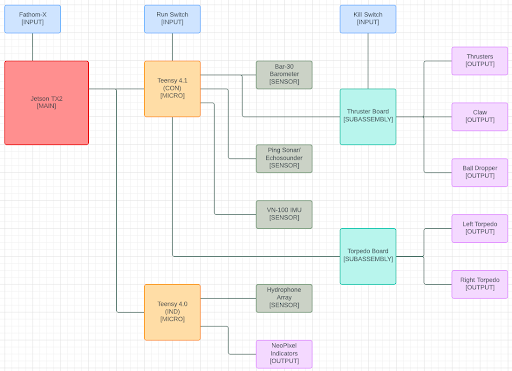Screen dimensions: 512x371
Task: Click the Claw output block
Action: (480, 117)
